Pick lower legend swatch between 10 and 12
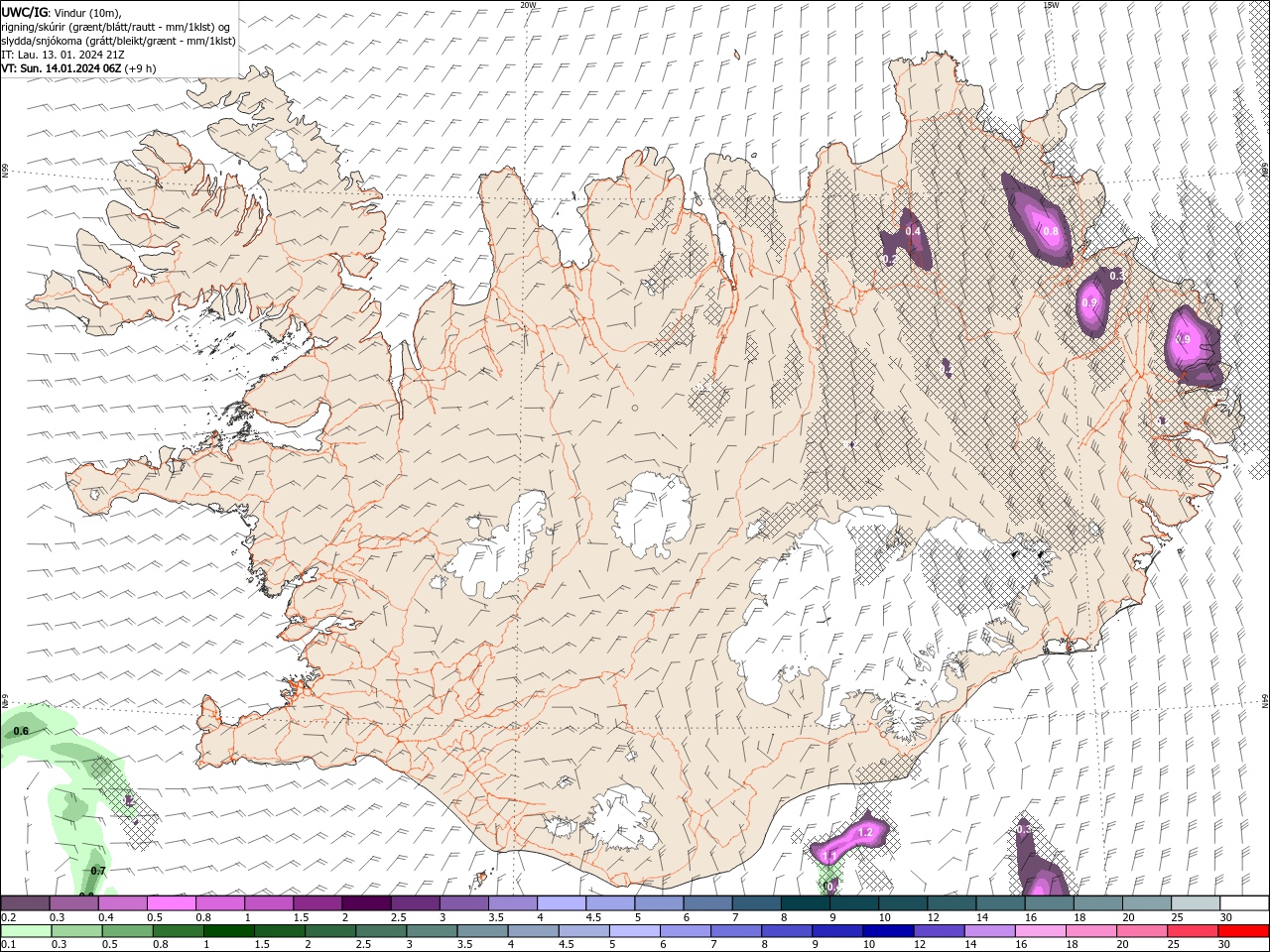Viewport: 1270px width, 952px height. (889, 930)
